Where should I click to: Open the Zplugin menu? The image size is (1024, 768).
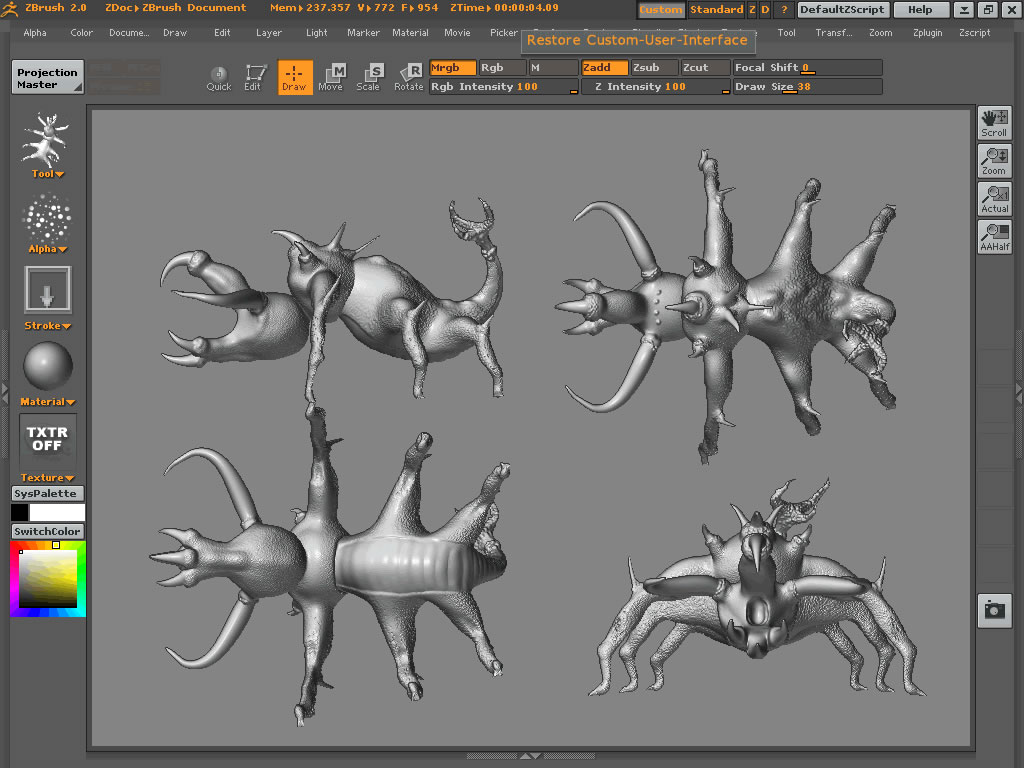coord(927,33)
